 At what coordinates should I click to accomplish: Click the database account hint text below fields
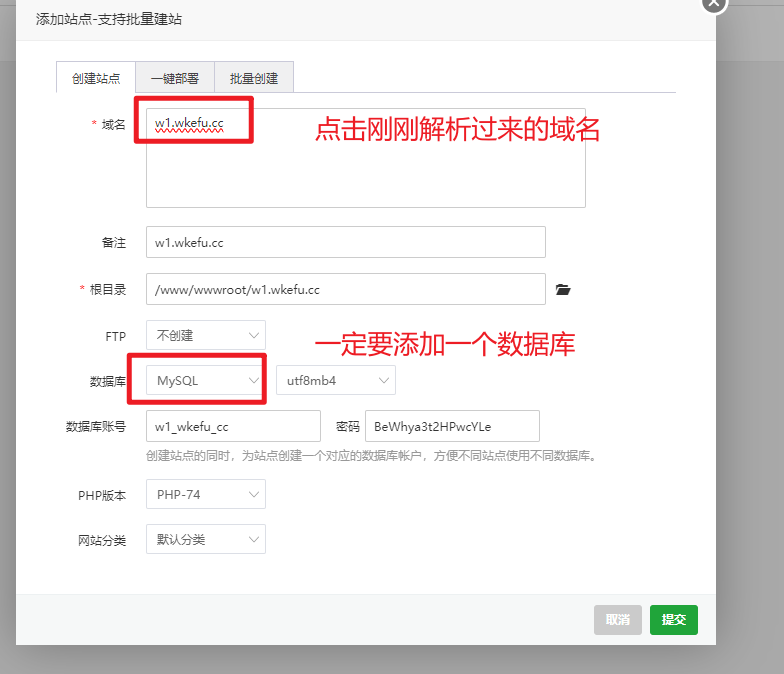click(x=370, y=456)
